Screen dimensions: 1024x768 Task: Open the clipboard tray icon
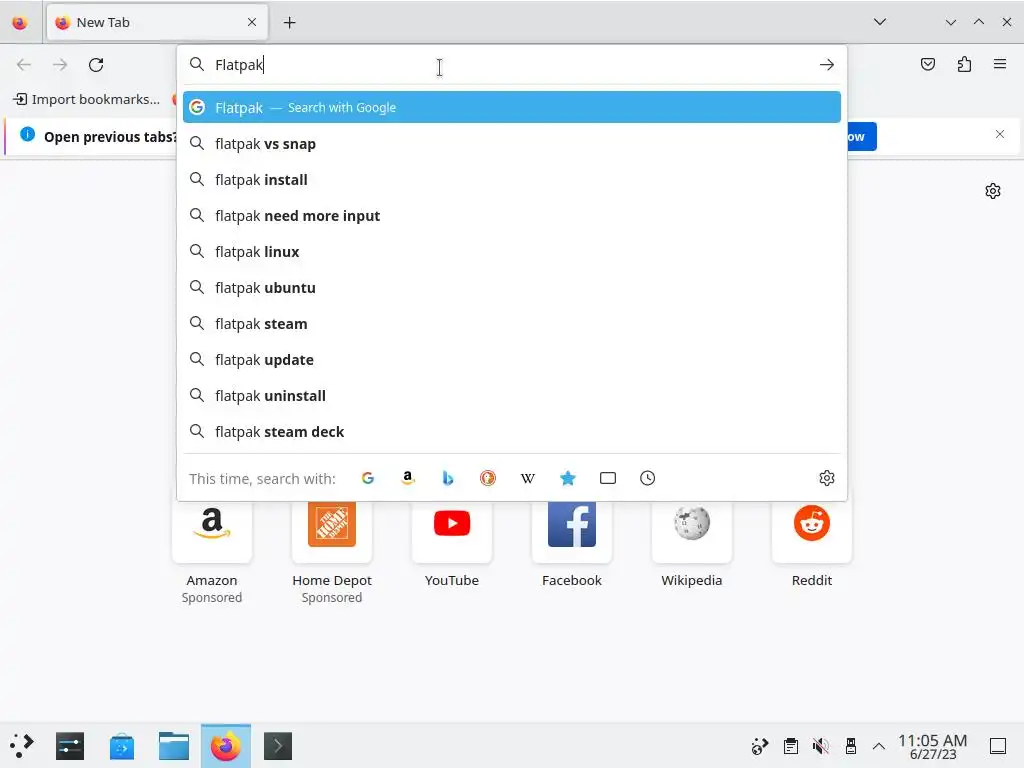click(790, 746)
